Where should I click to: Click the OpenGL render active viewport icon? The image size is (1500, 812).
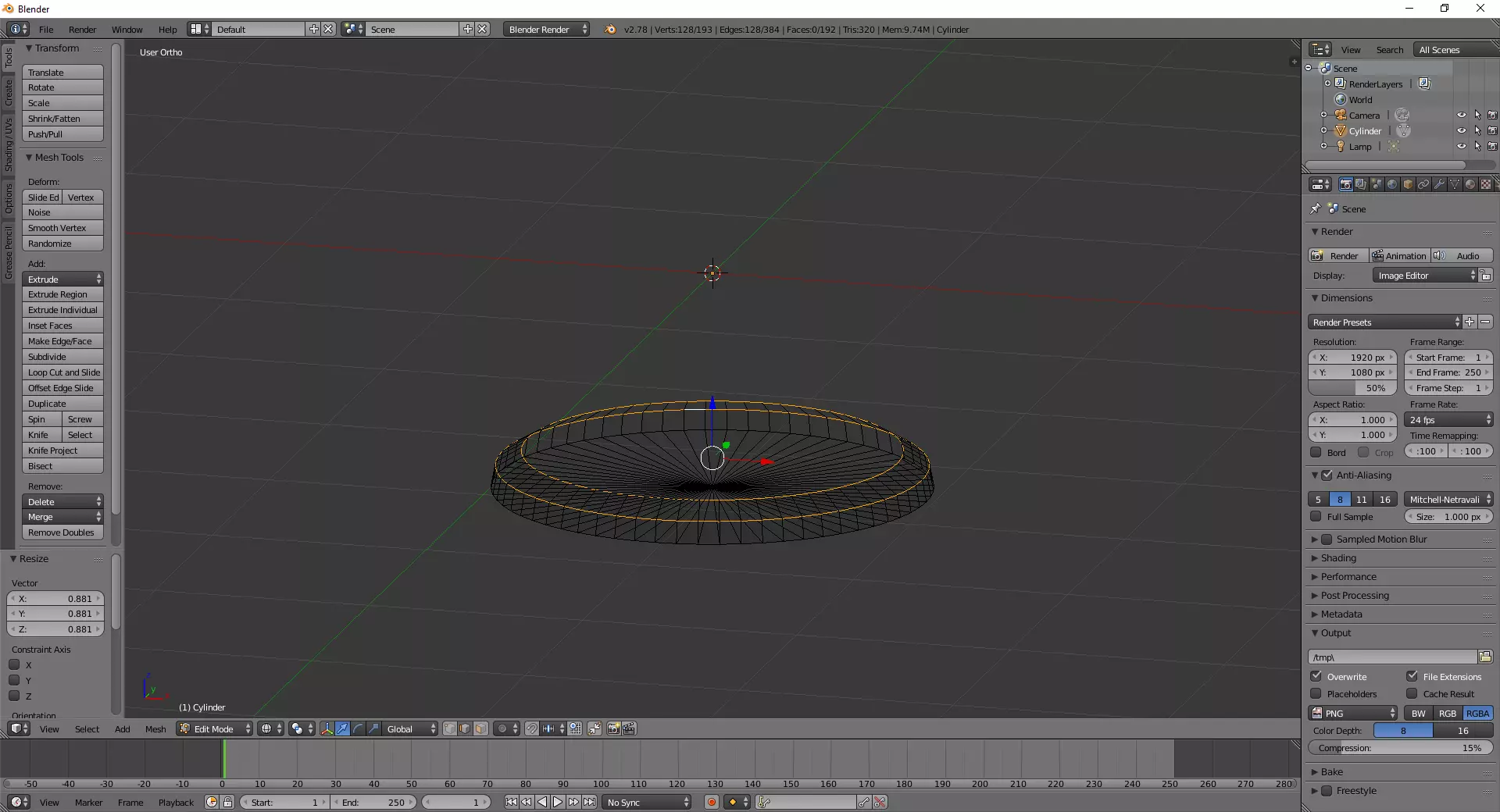[x=614, y=729]
